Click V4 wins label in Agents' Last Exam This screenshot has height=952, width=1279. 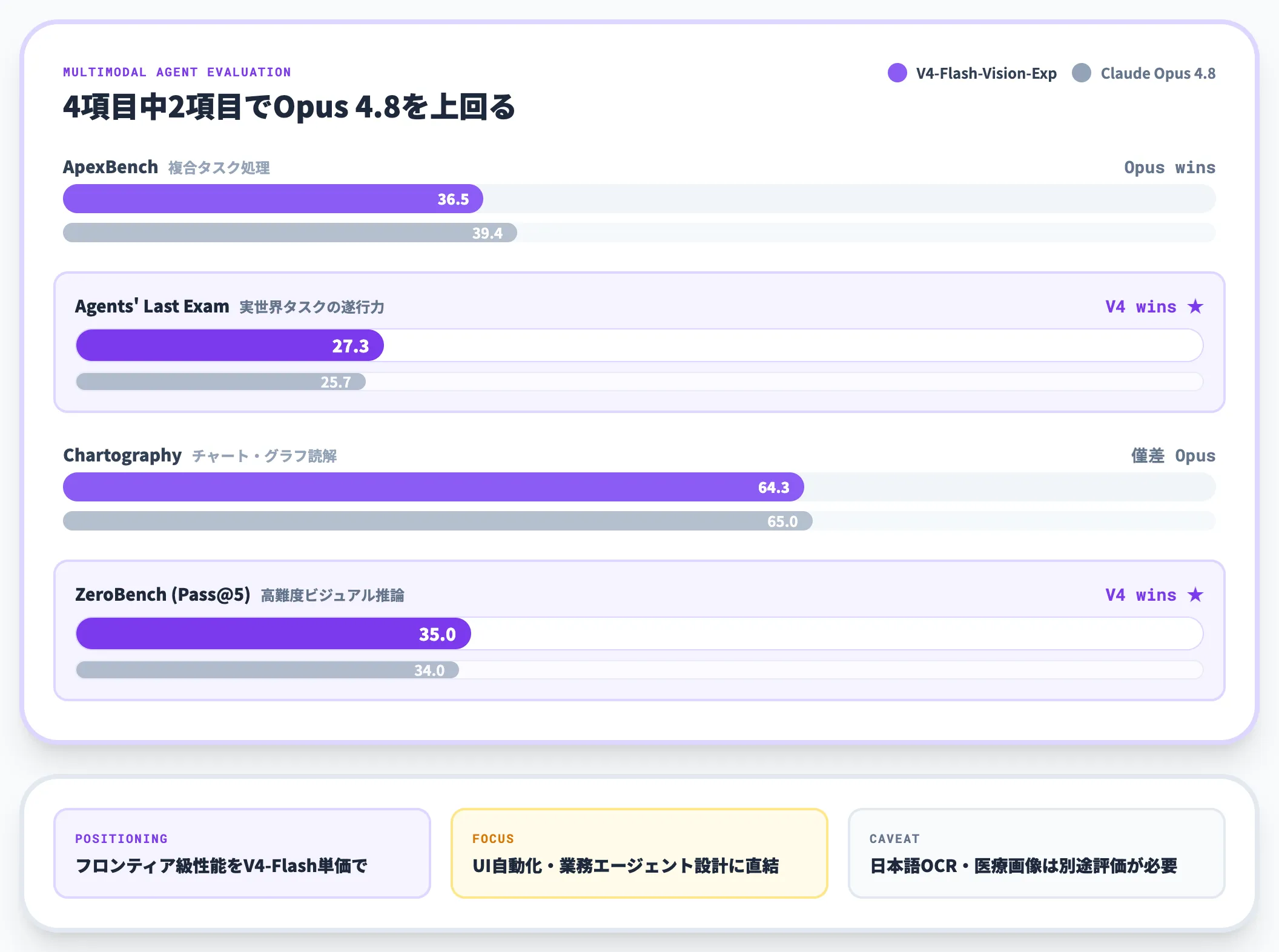click(1141, 306)
